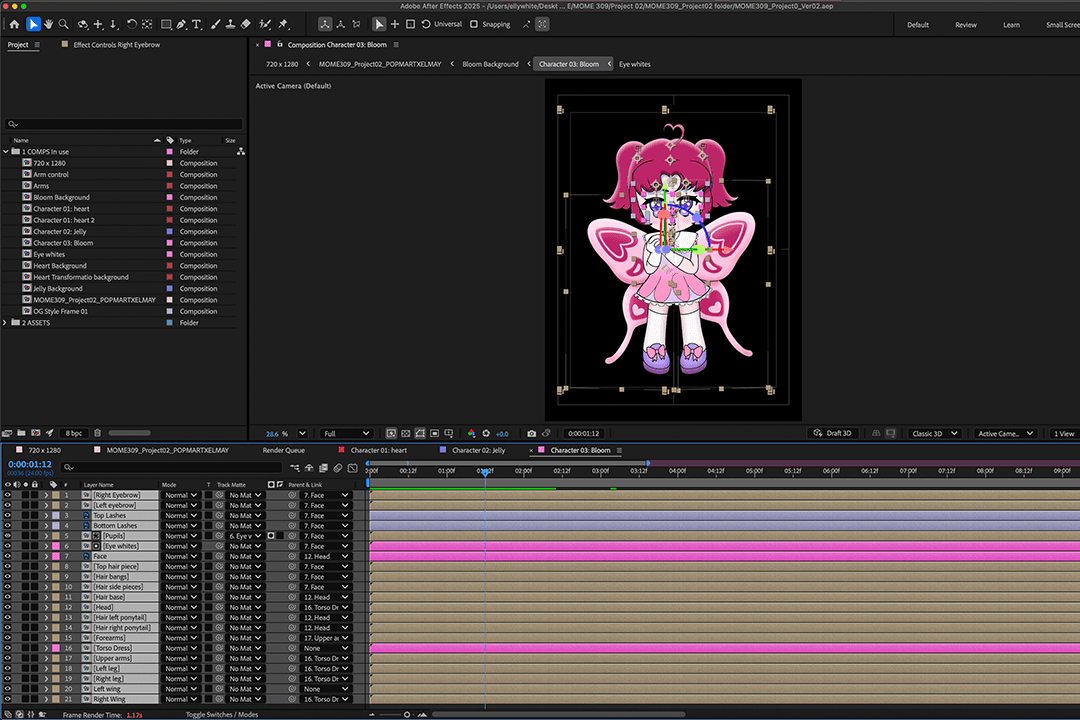Select the Puppet Pin tool
This screenshot has height=720, width=1080.
283,24
